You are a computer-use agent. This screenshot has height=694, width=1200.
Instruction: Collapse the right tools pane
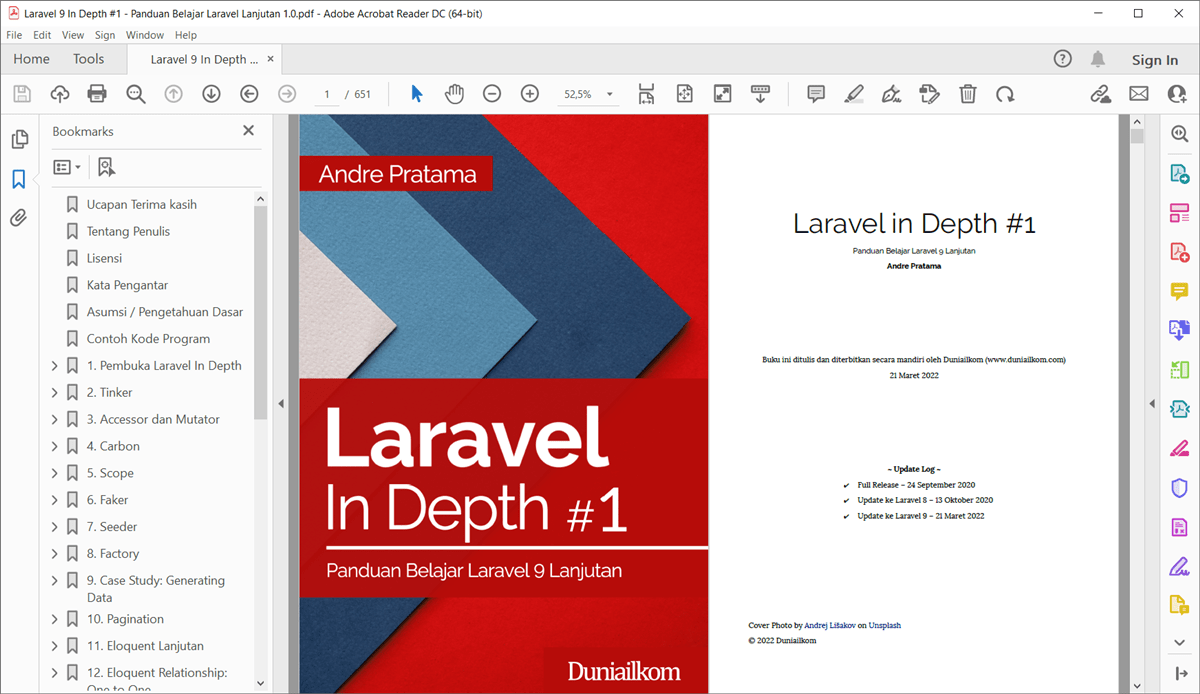[x=1179, y=675]
